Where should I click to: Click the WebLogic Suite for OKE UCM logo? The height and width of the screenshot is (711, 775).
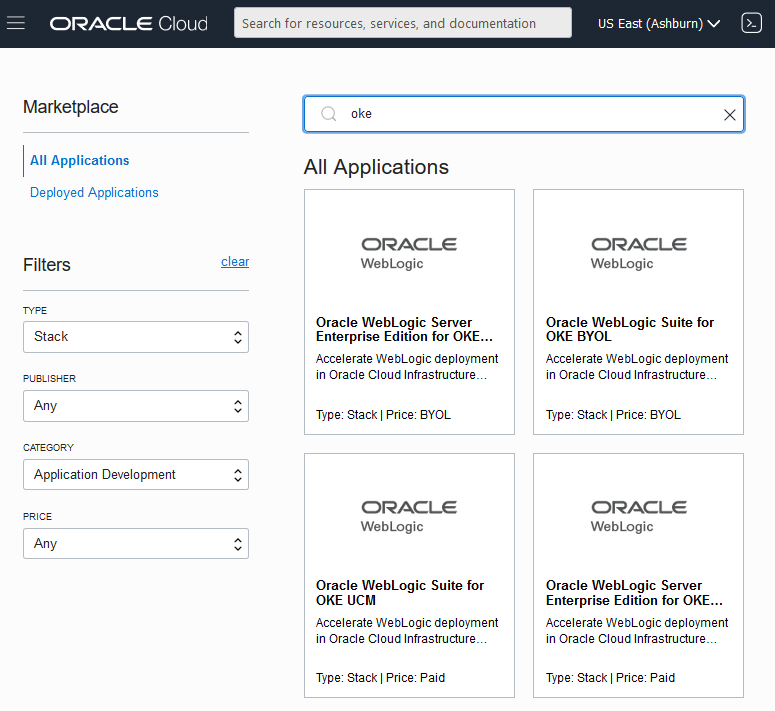tap(409, 515)
